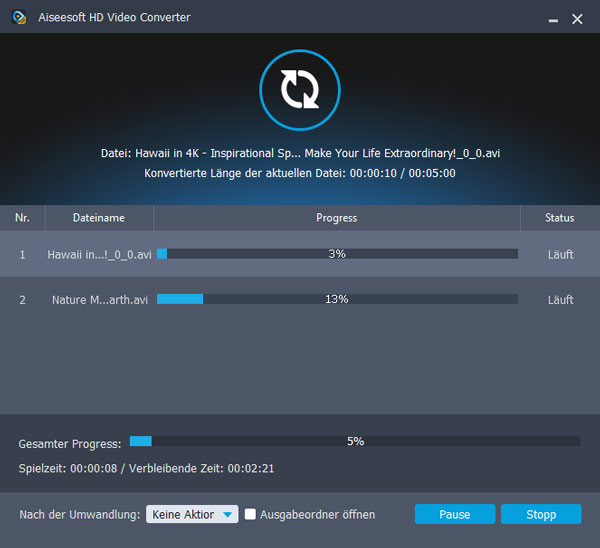Click the circular conversion refresh icon
Image resolution: width=600 pixels, height=548 pixels.
point(299,89)
